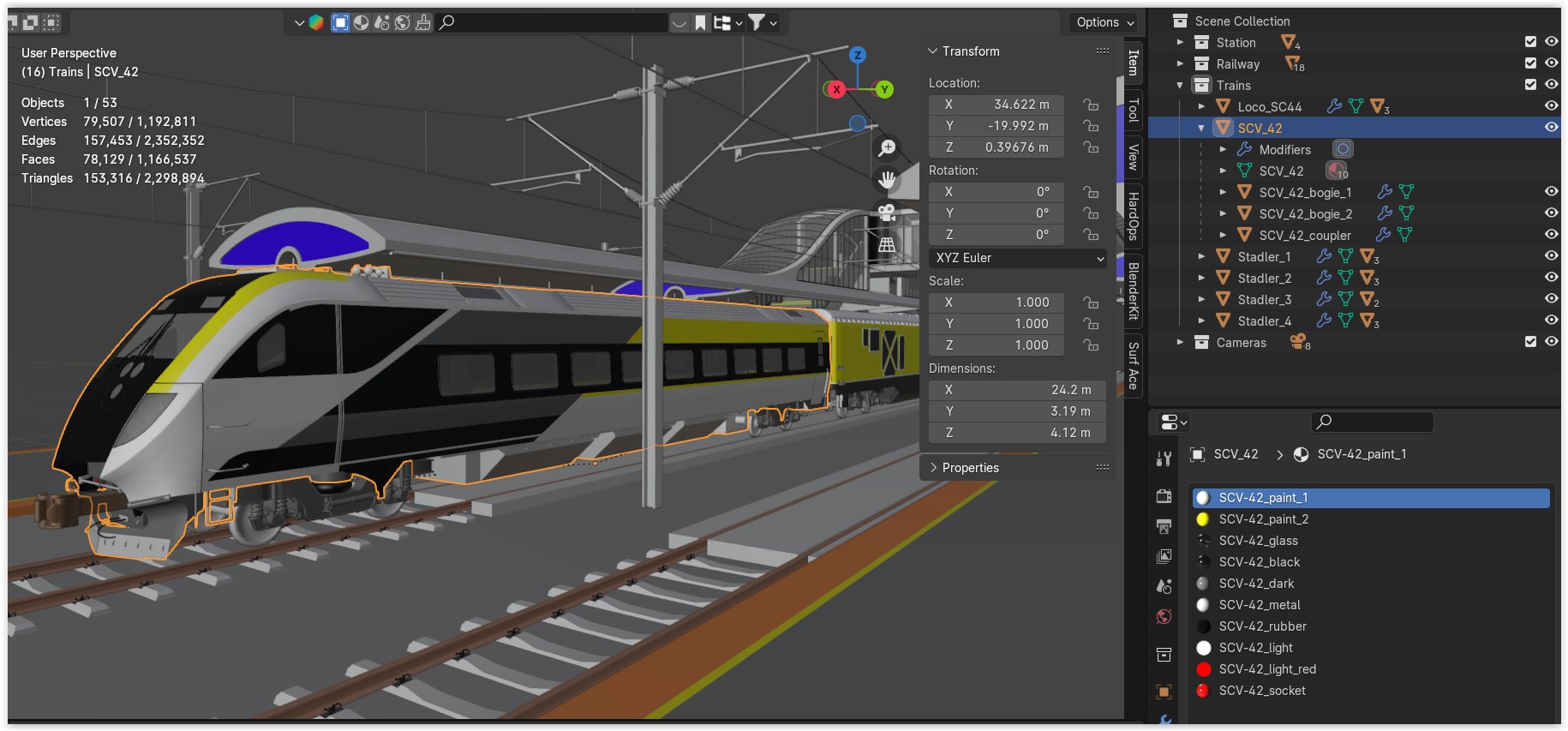
Task: Click the mesh data icon on Stadler_1 row
Action: (1345, 256)
